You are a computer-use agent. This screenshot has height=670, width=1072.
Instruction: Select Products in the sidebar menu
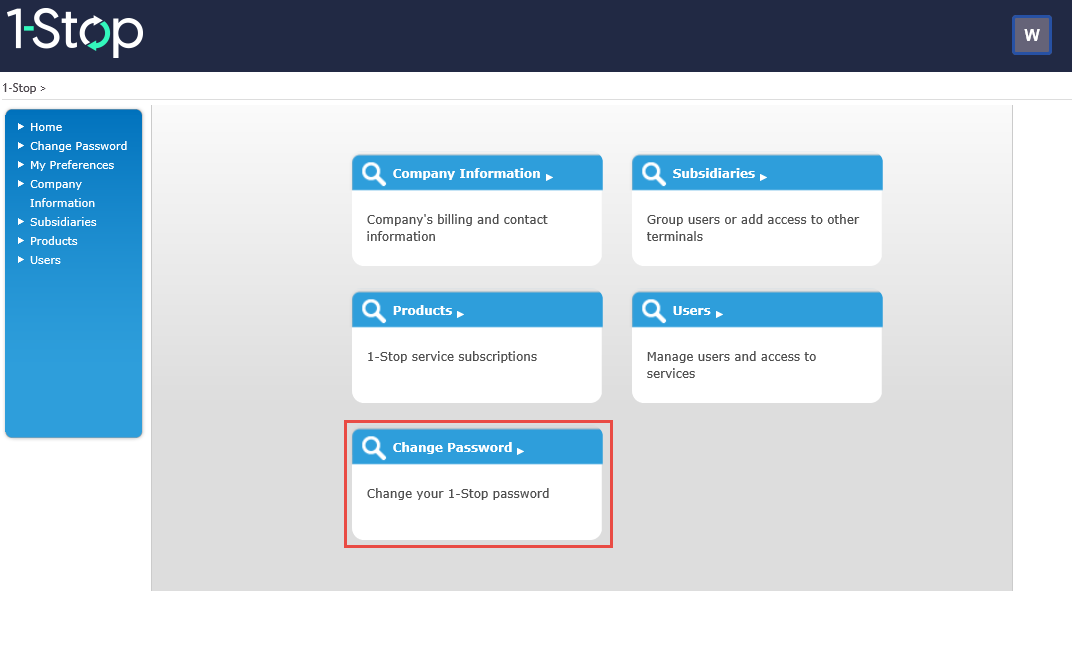[x=53, y=241]
